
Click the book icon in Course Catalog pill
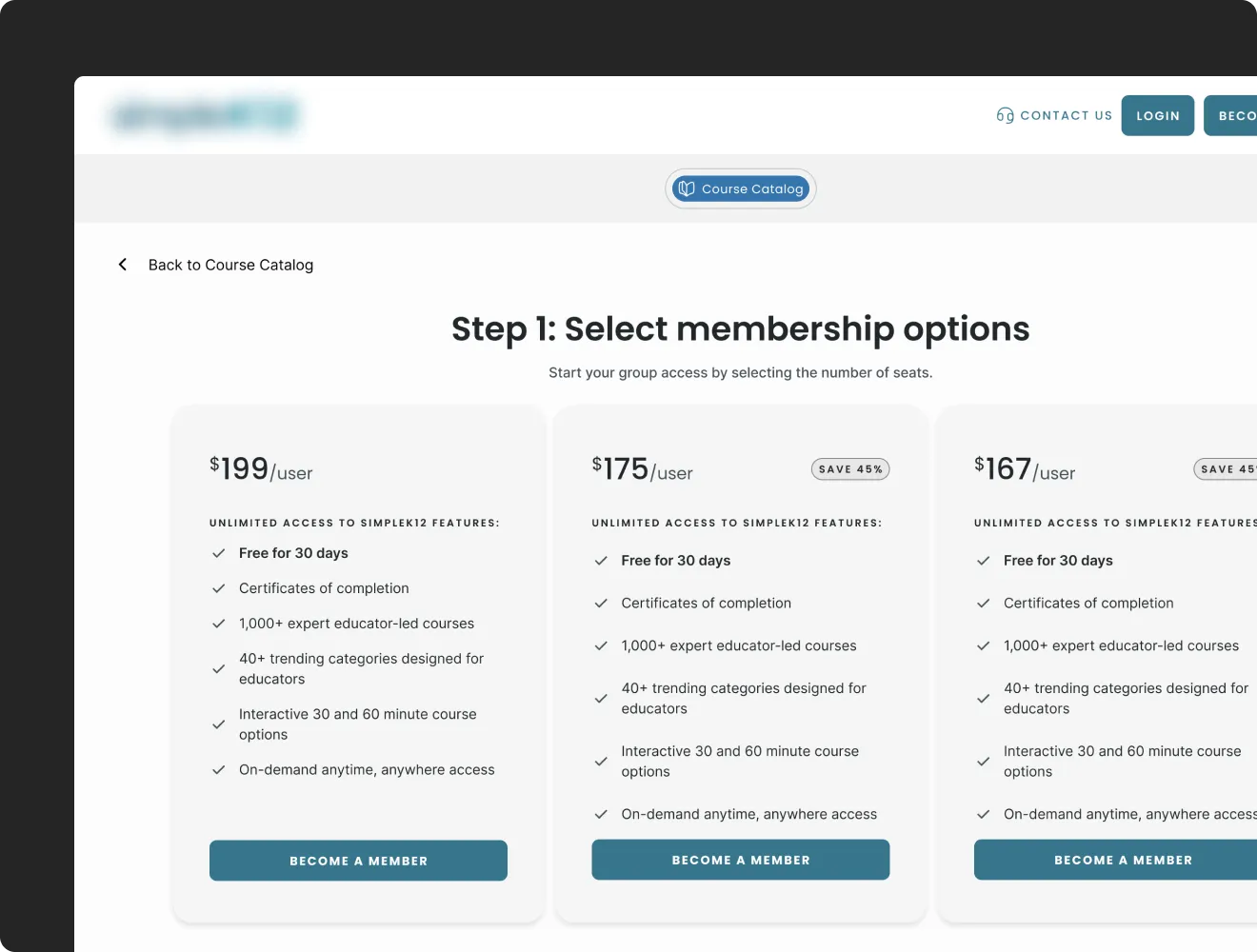click(687, 188)
